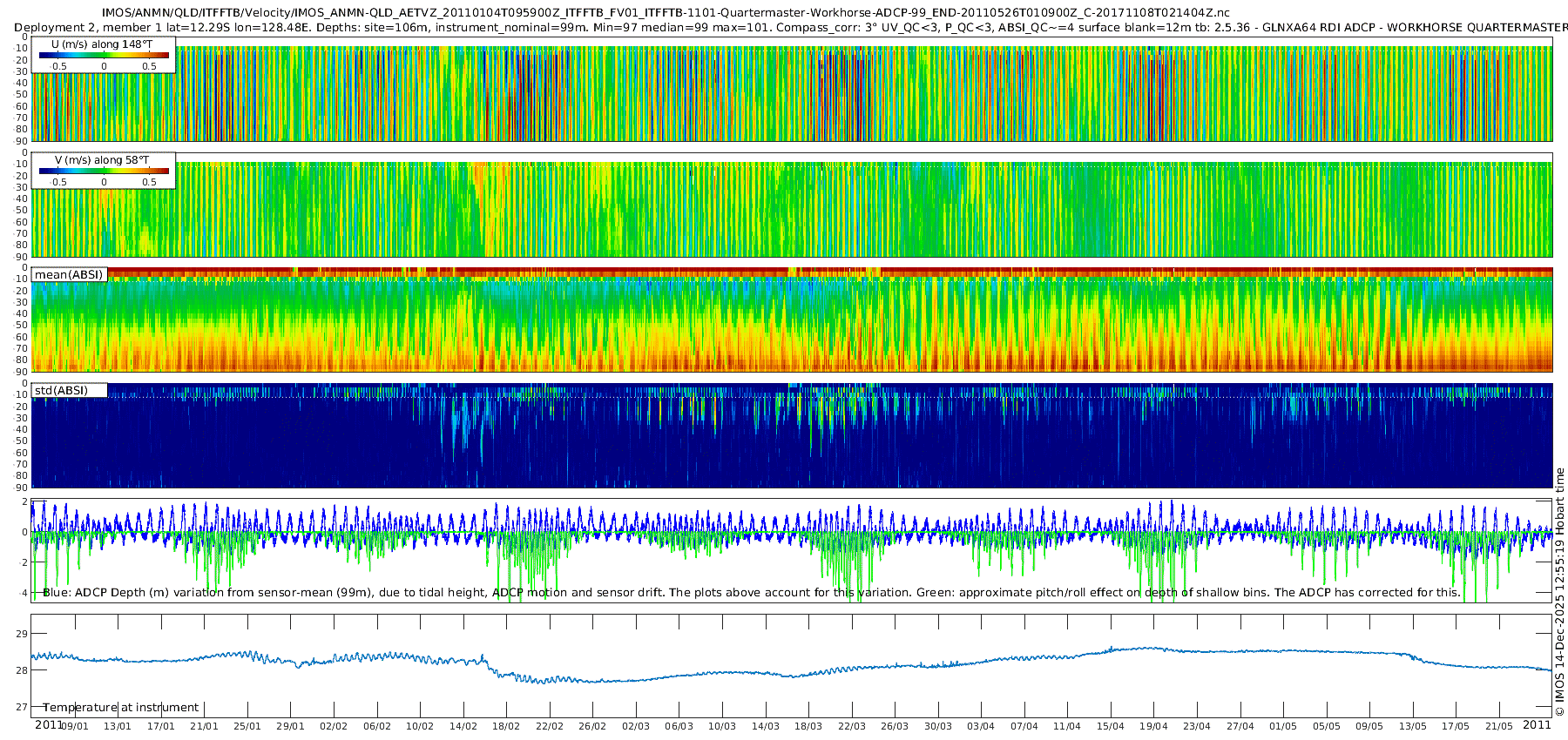Click the 26/02 date on the time axis

point(592,727)
